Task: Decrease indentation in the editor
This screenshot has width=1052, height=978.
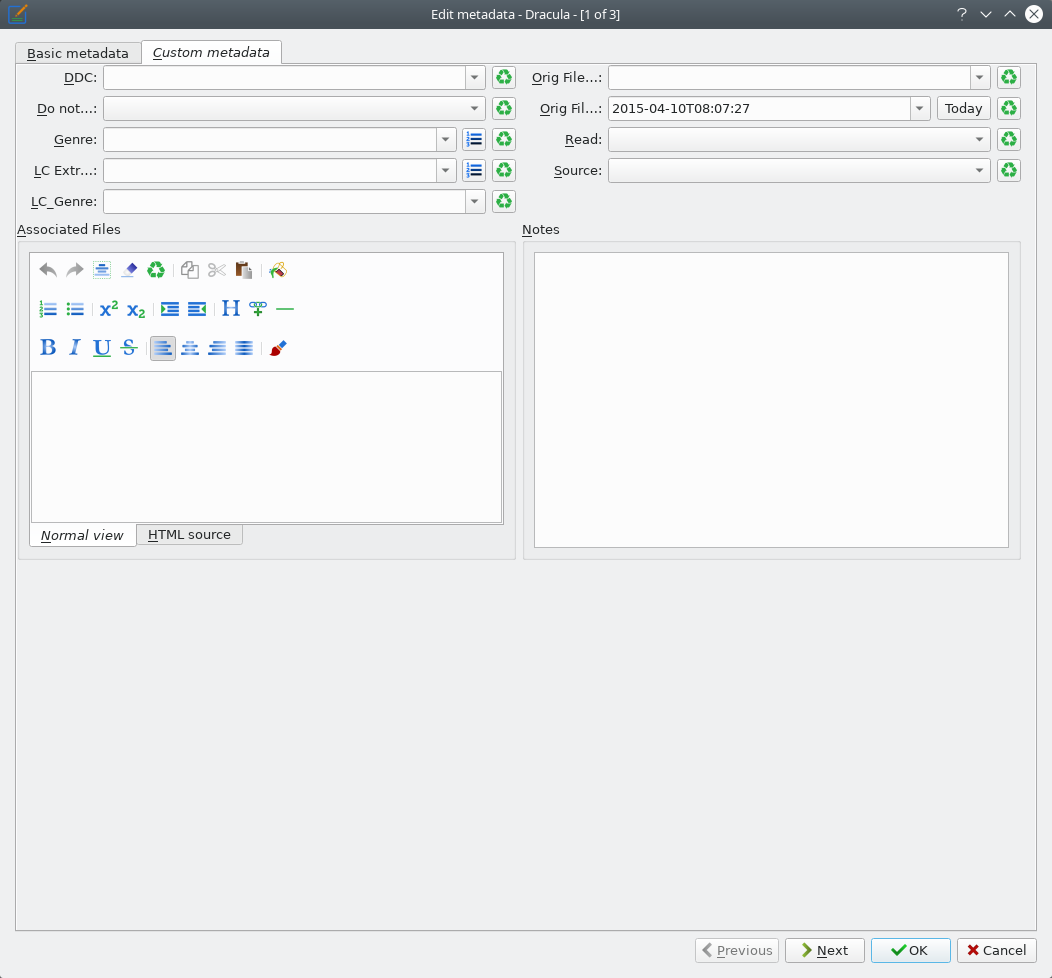Action: tap(197, 309)
